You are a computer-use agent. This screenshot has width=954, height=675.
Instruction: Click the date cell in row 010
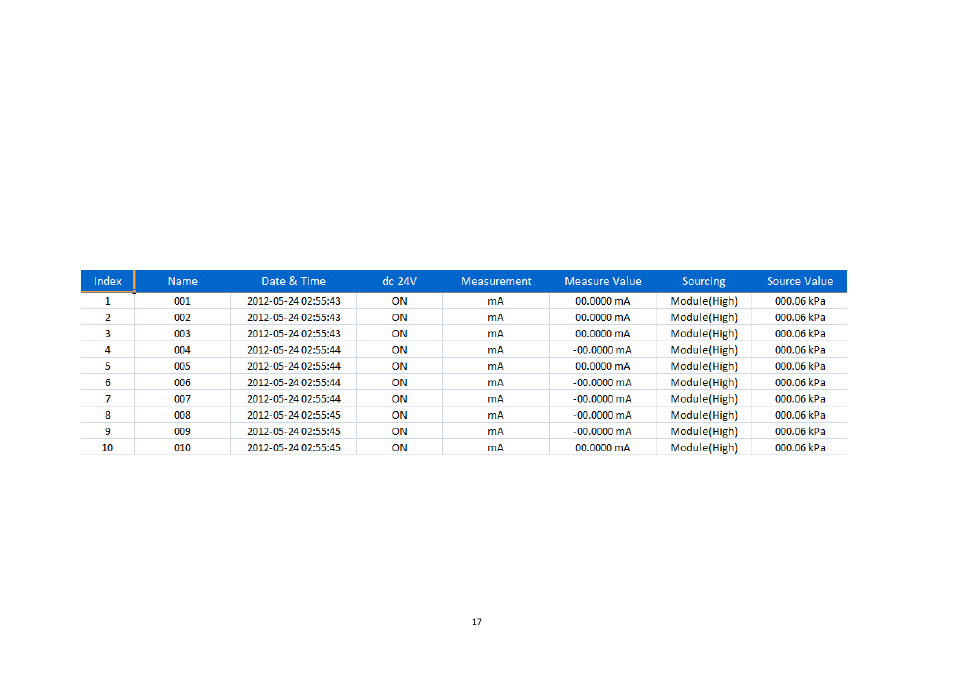(x=294, y=447)
